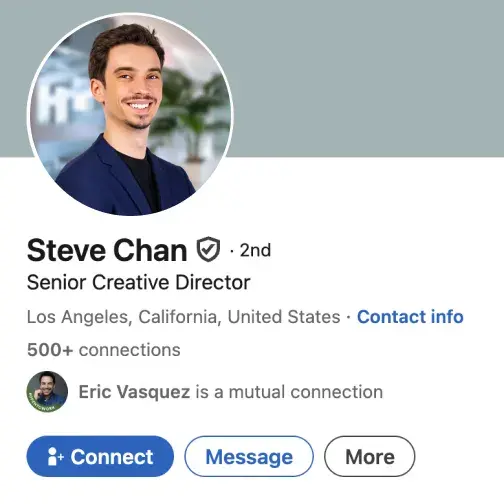View the 500+ connections link
This screenshot has height=504, width=504.
tap(104, 350)
